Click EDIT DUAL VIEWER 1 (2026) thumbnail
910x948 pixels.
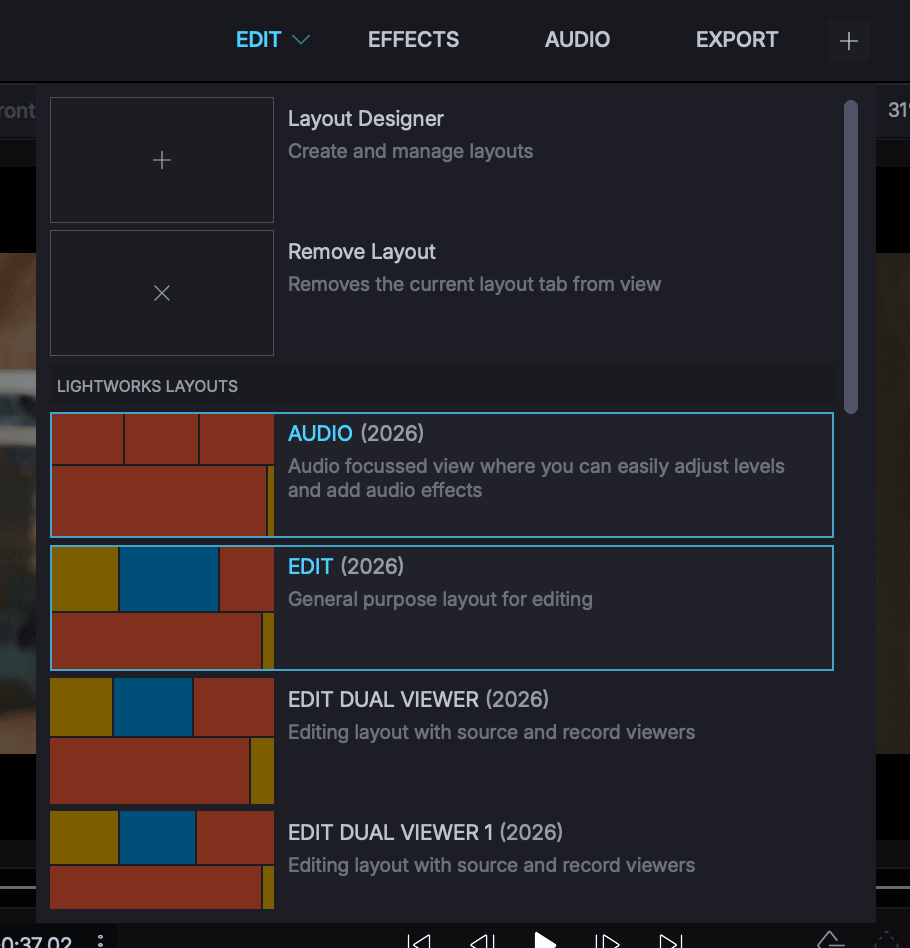(161, 860)
